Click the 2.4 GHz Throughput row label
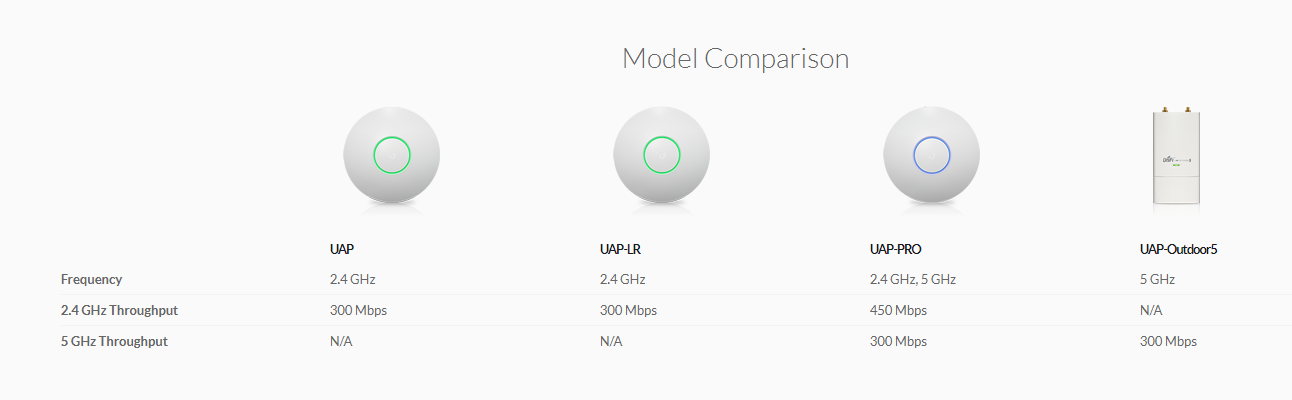This screenshot has height=400, width=1292. point(119,311)
